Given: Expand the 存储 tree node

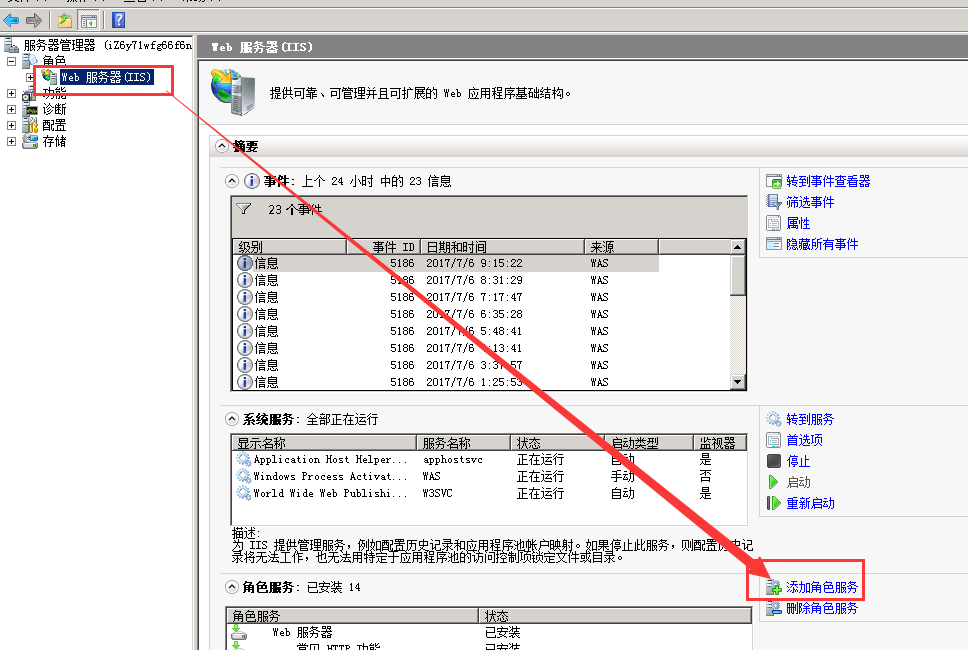Looking at the screenshot, I should (11, 141).
